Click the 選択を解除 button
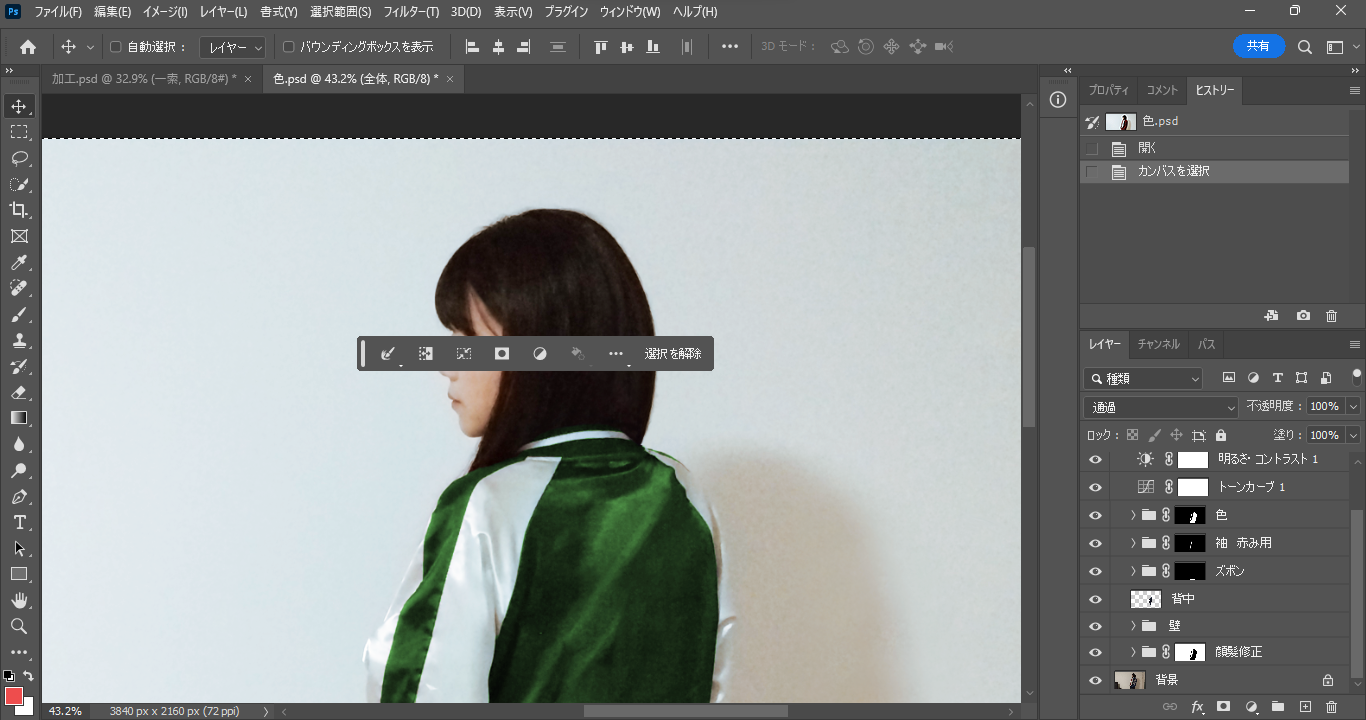1366x720 pixels. click(x=673, y=354)
